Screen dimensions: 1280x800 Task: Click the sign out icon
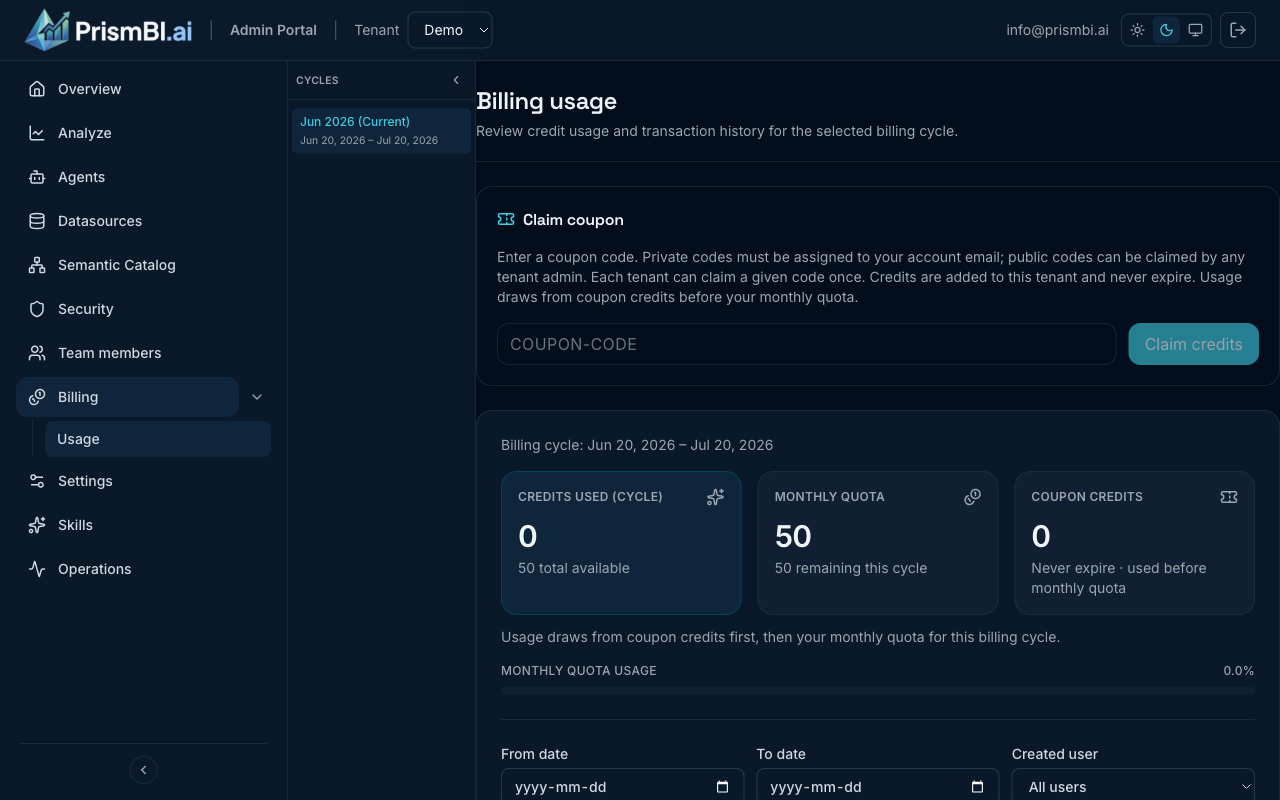tap(1238, 30)
